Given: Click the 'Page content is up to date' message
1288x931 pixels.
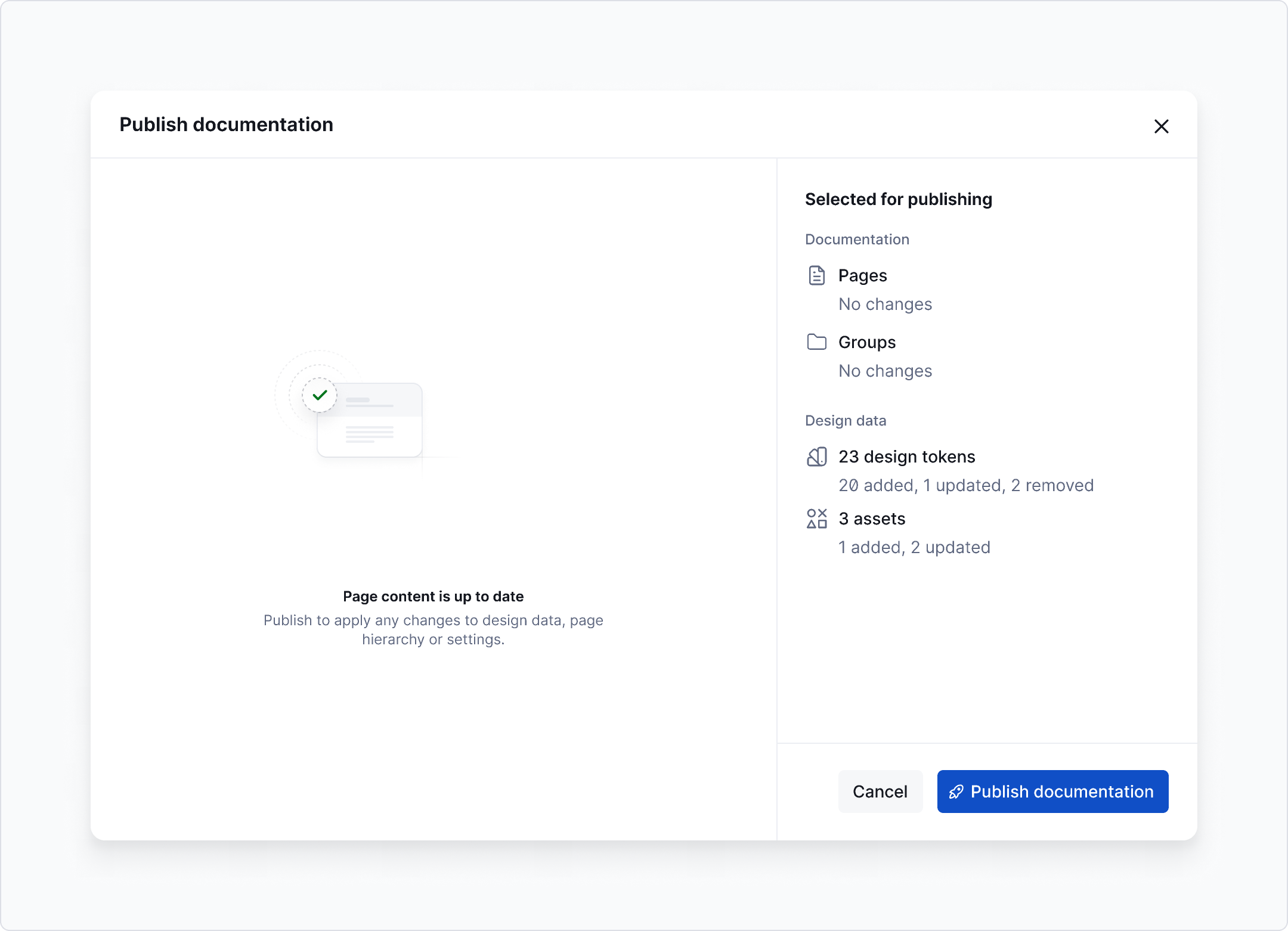Looking at the screenshot, I should (433, 596).
